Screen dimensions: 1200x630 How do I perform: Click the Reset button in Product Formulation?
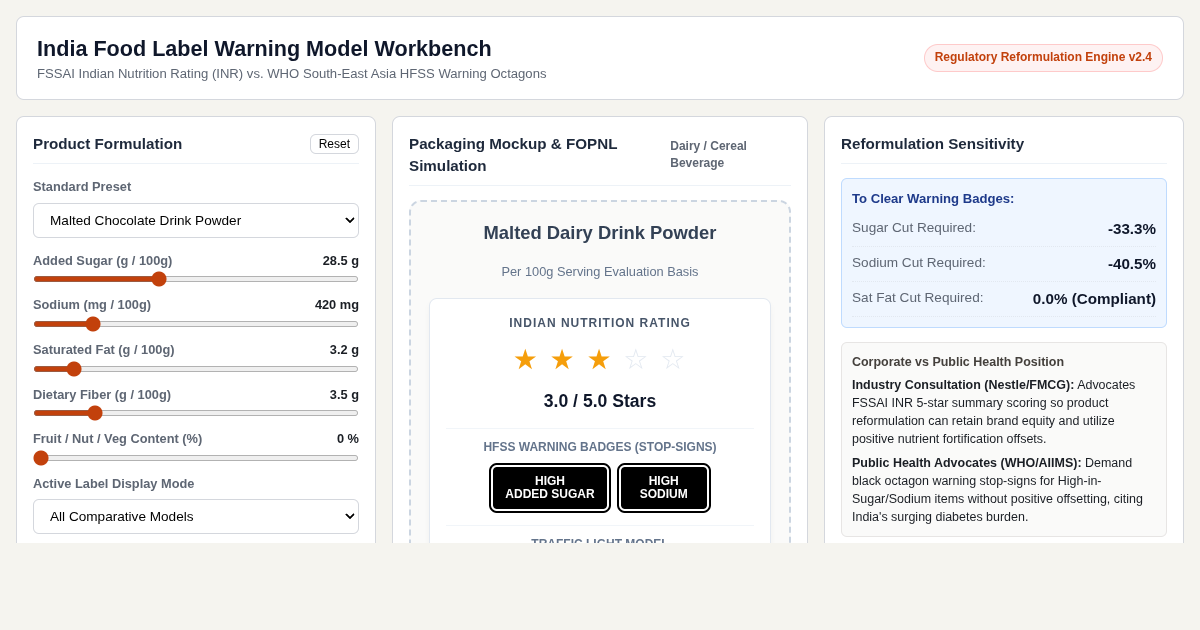click(x=334, y=144)
